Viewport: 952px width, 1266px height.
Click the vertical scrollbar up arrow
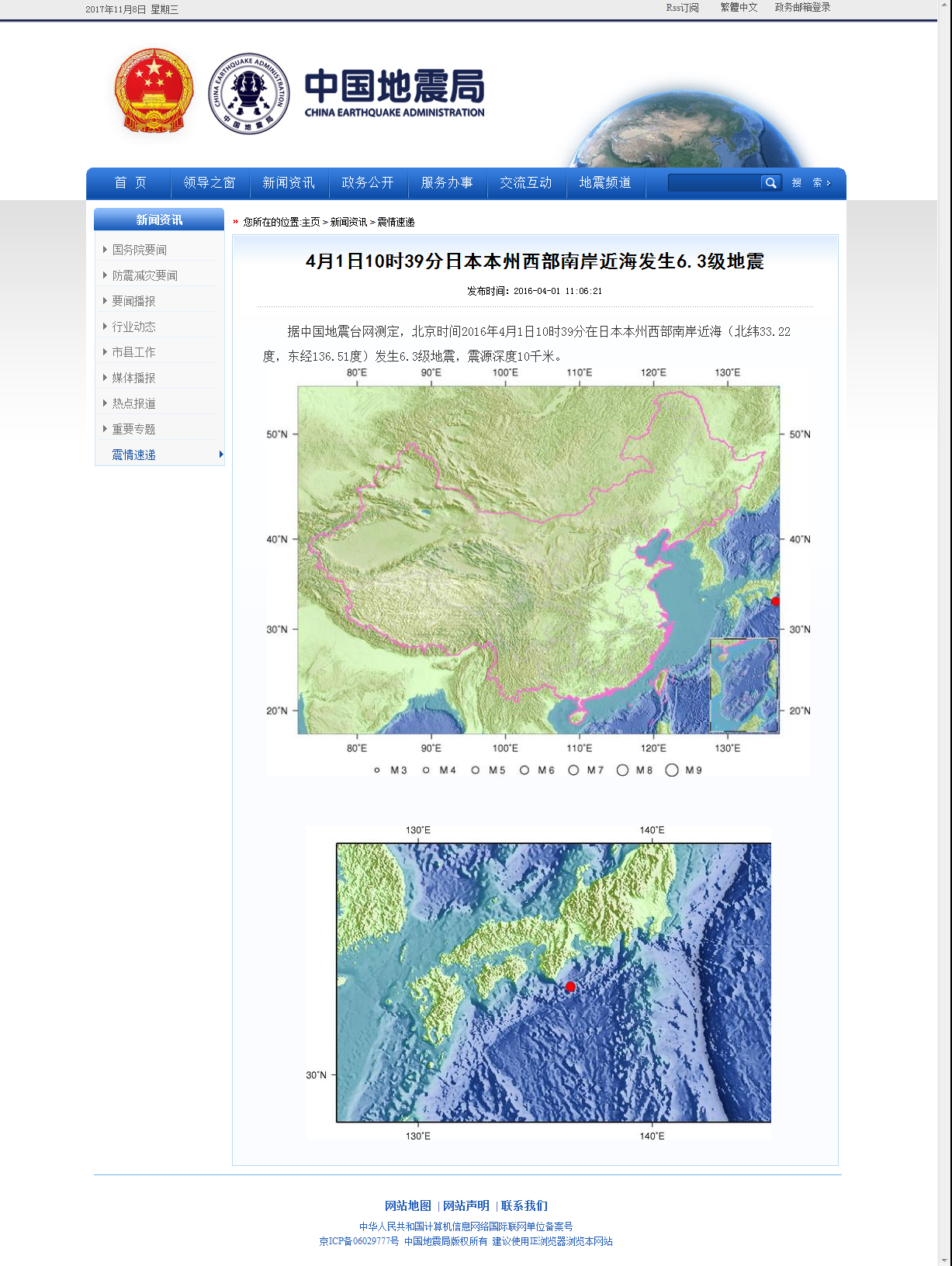[944, 6]
